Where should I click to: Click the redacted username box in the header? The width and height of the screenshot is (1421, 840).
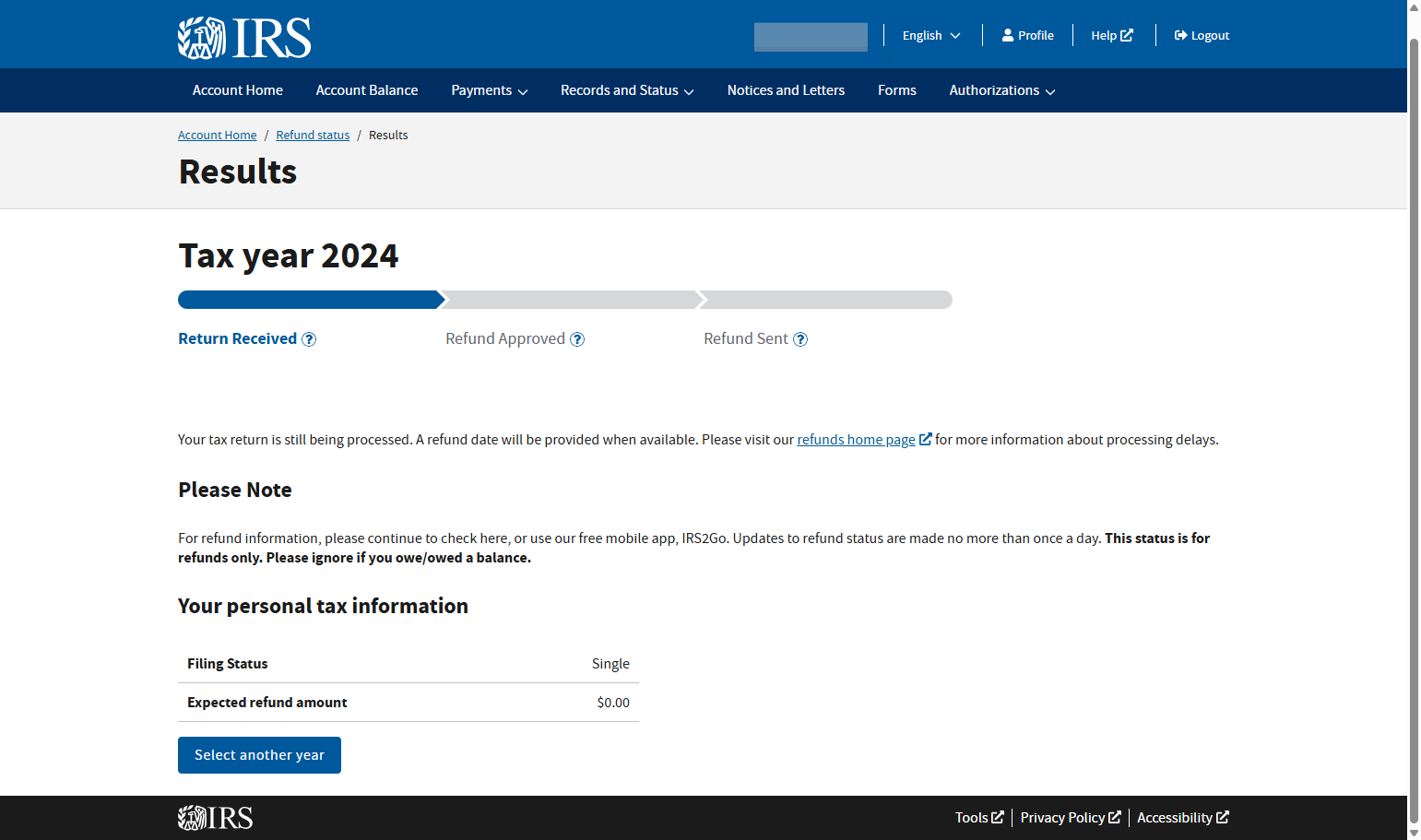coord(811,37)
